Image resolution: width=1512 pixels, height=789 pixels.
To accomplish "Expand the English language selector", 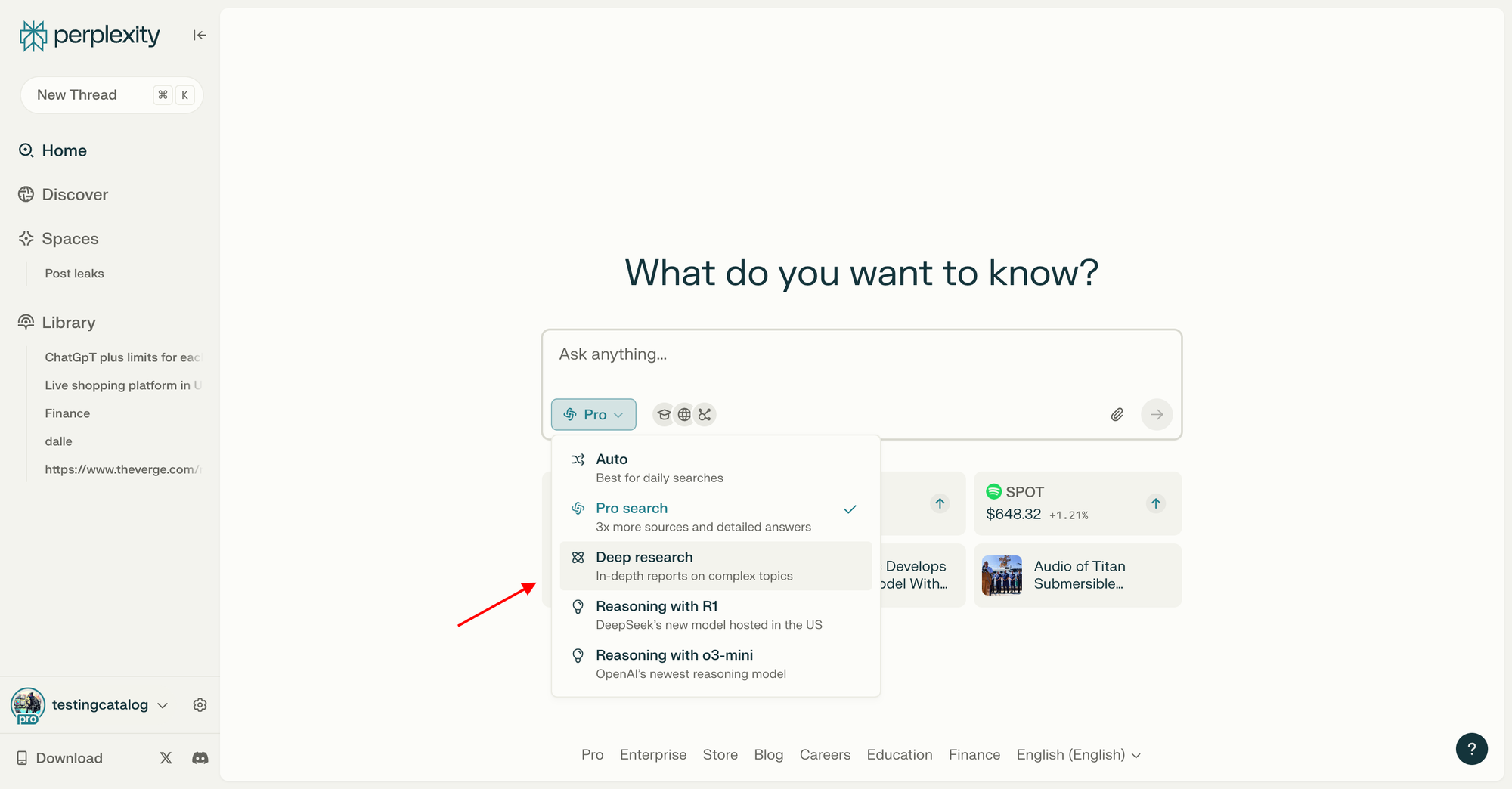I will [1079, 754].
